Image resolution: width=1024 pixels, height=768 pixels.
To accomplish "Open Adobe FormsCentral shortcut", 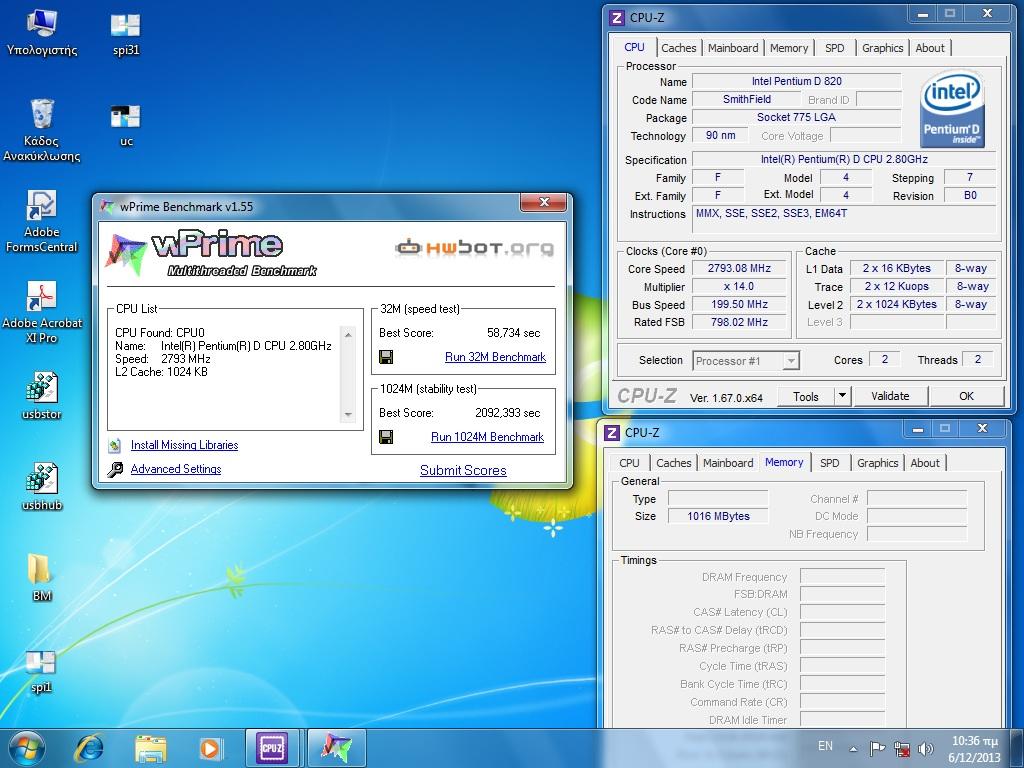I will (42, 221).
